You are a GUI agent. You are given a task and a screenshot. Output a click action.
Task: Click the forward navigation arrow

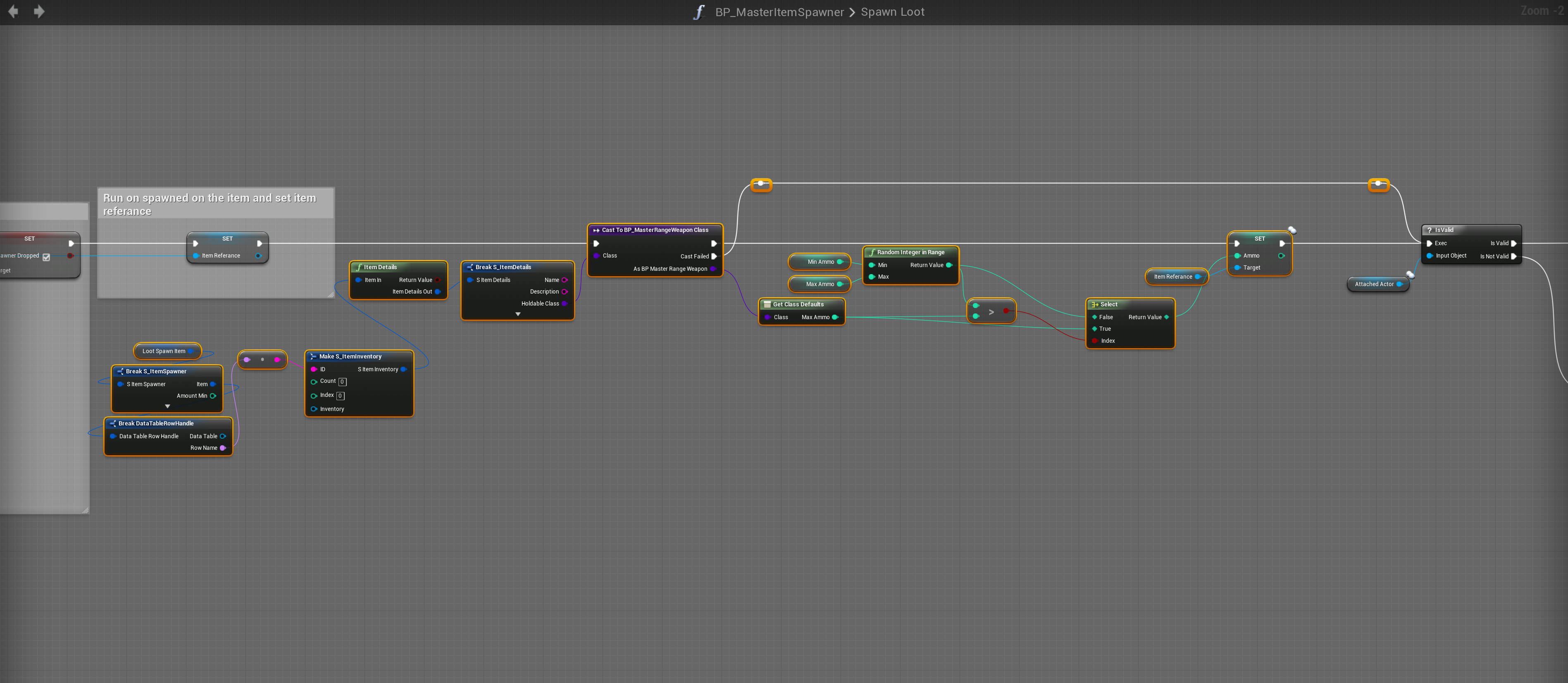coord(39,12)
